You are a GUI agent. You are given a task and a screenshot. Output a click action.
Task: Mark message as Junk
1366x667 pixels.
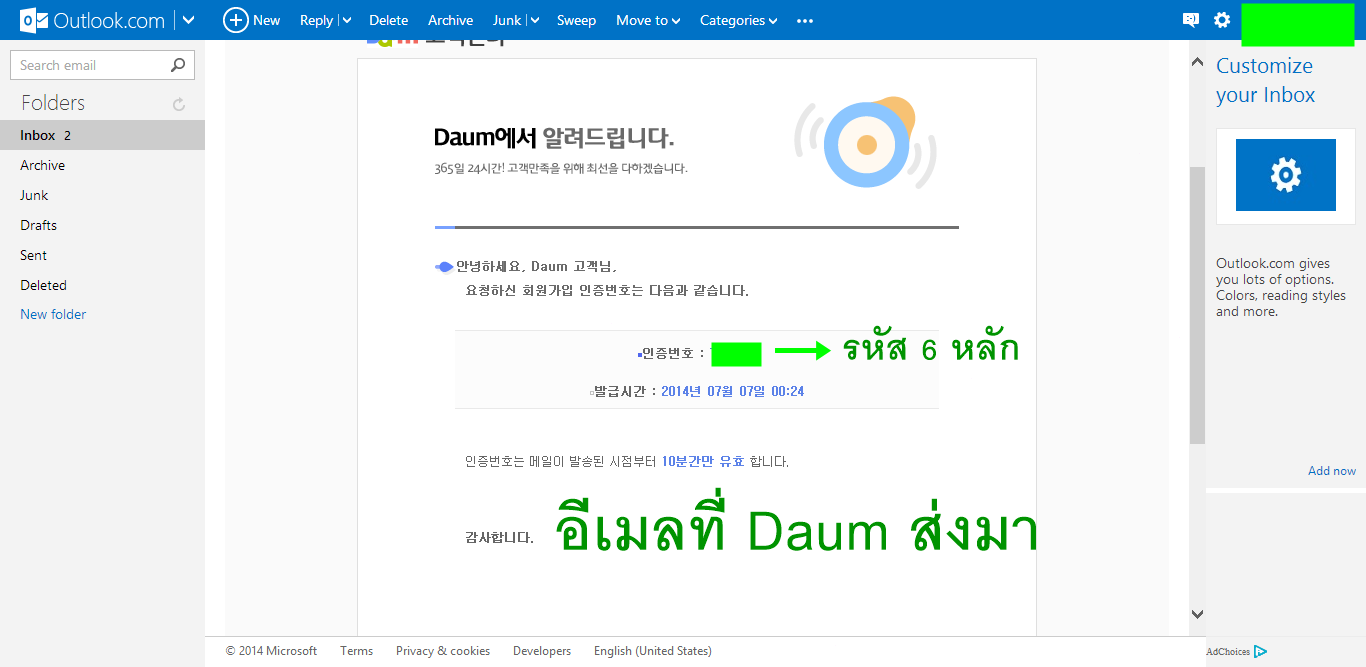click(507, 20)
